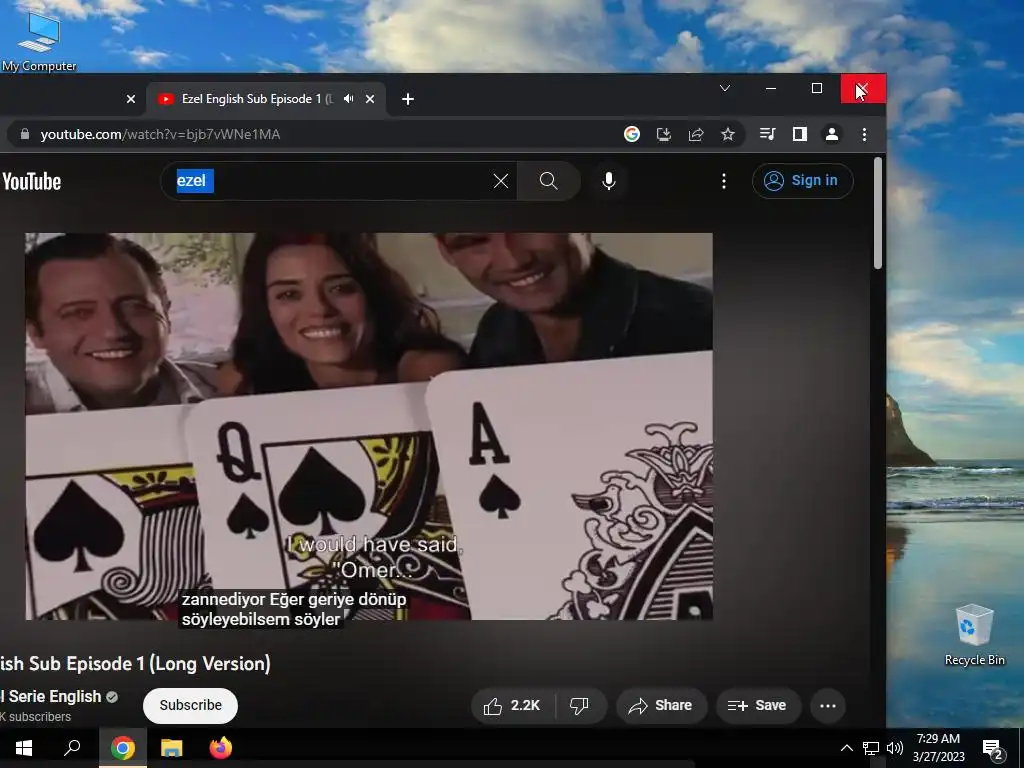Share the video
This screenshot has width=1024, height=768.
click(x=660, y=705)
